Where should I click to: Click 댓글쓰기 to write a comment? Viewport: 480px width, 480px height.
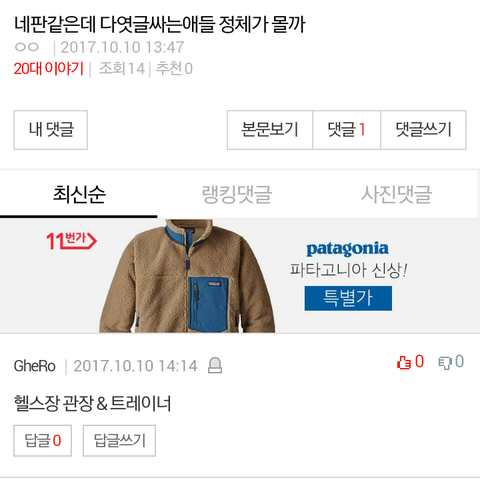pos(423,130)
